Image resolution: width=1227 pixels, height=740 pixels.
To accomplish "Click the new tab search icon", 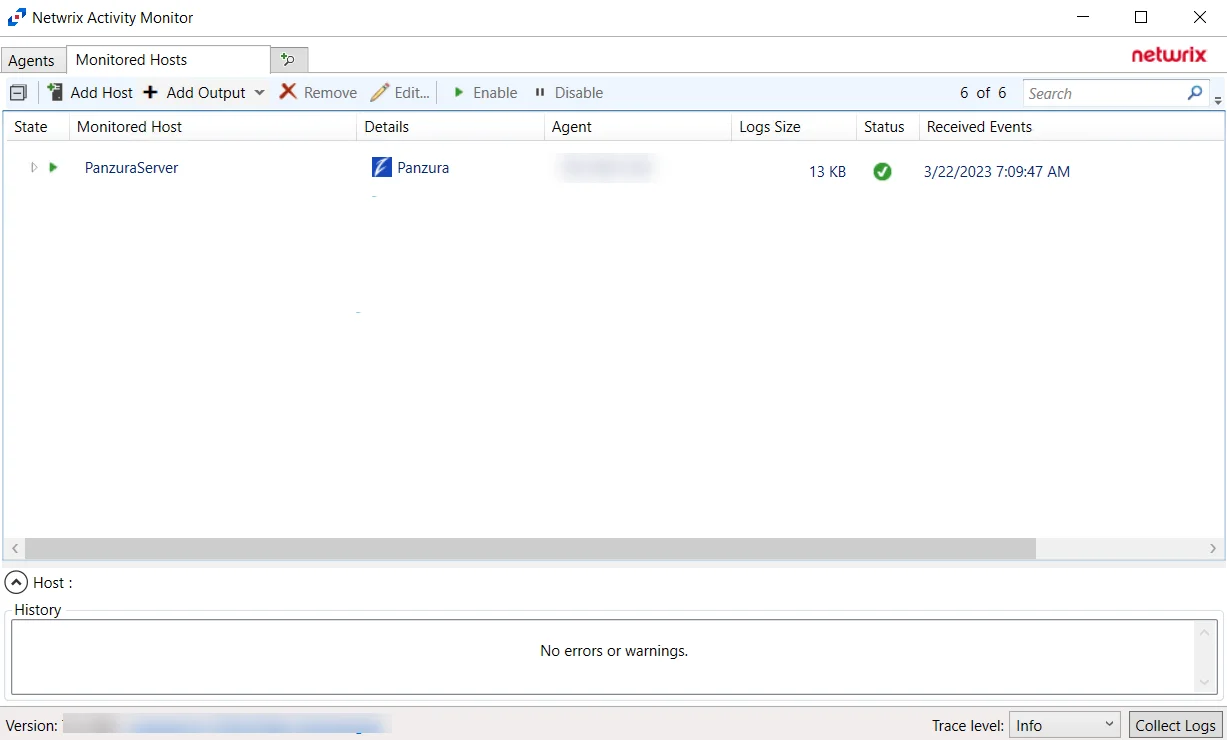I will (x=289, y=60).
